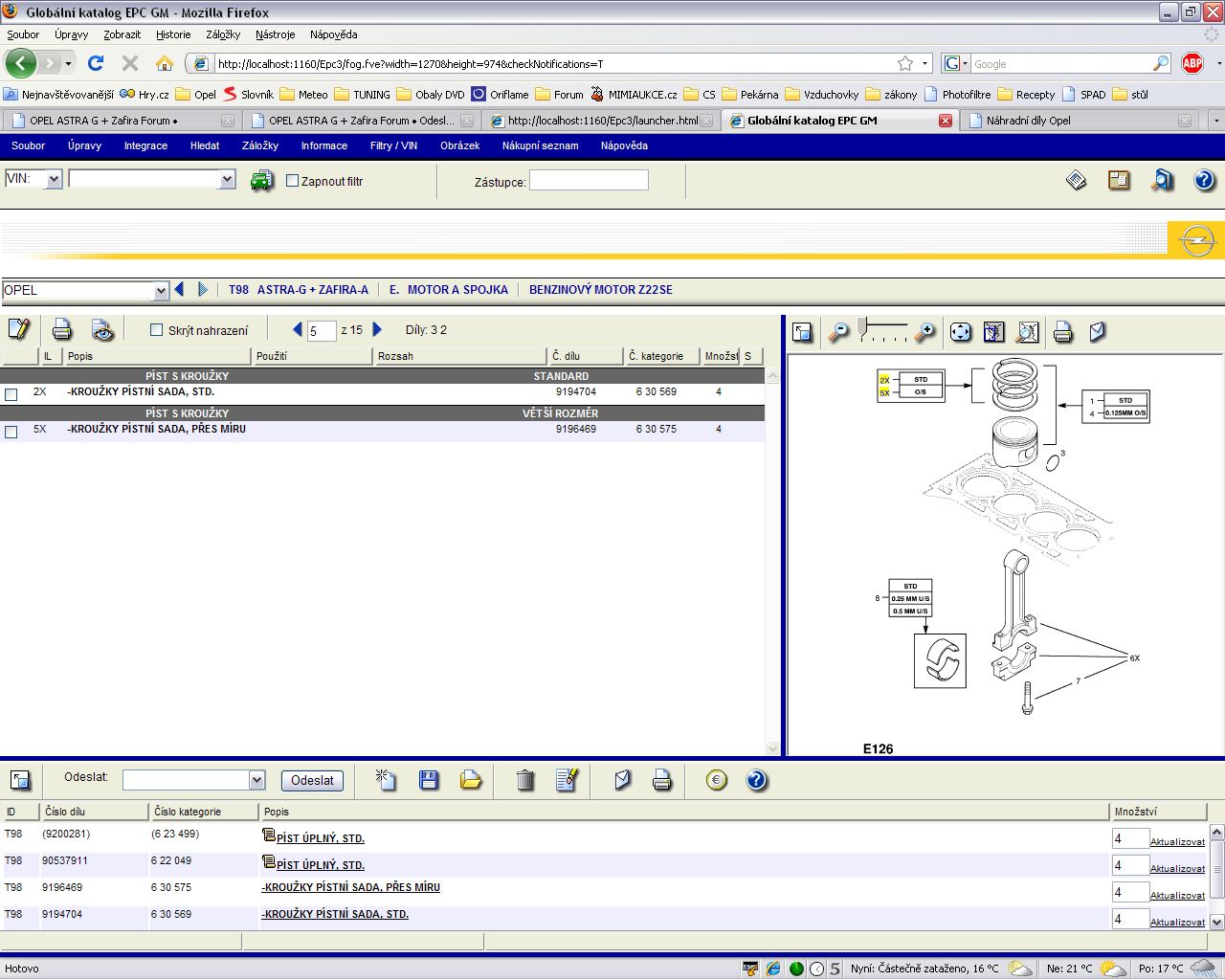Click the printer icon in parts list toolbar
1225x980 pixels.
(x=62, y=330)
